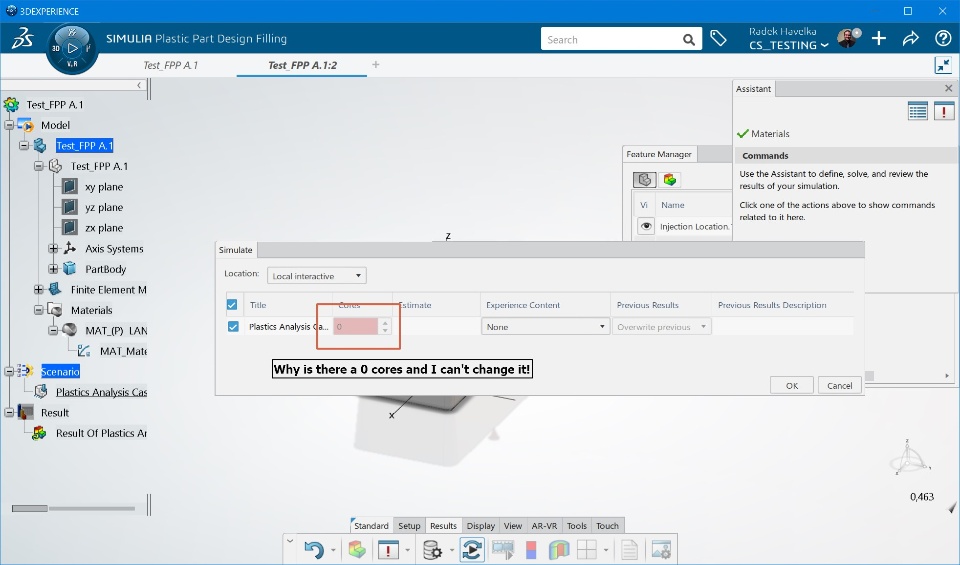
Task: Click the image capture settings icon
Action: (x=661, y=550)
